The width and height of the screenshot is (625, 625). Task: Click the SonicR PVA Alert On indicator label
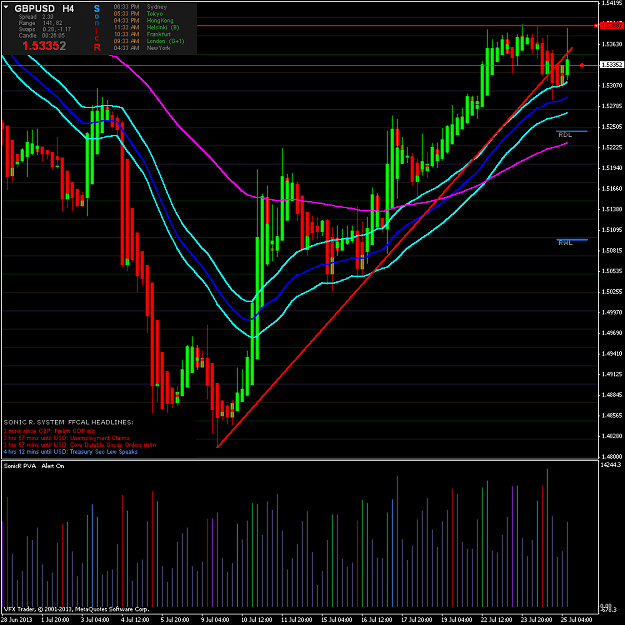[x=34, y=466]
